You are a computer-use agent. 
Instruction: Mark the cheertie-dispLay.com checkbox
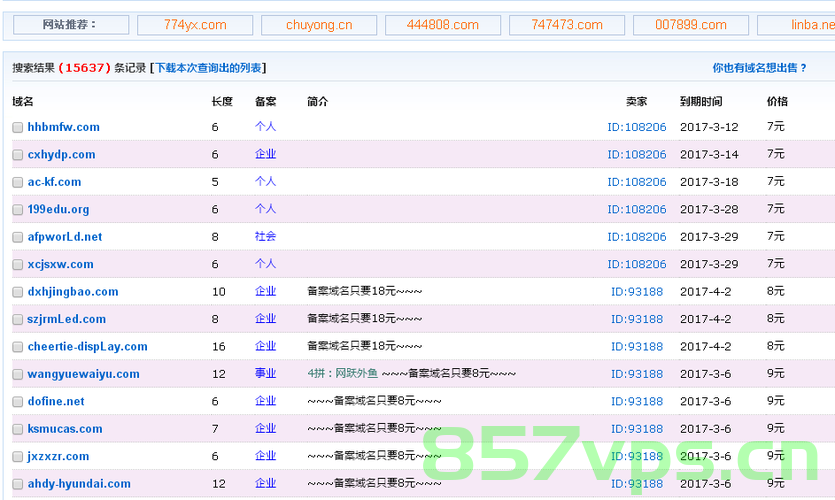(x=18, y=347)
